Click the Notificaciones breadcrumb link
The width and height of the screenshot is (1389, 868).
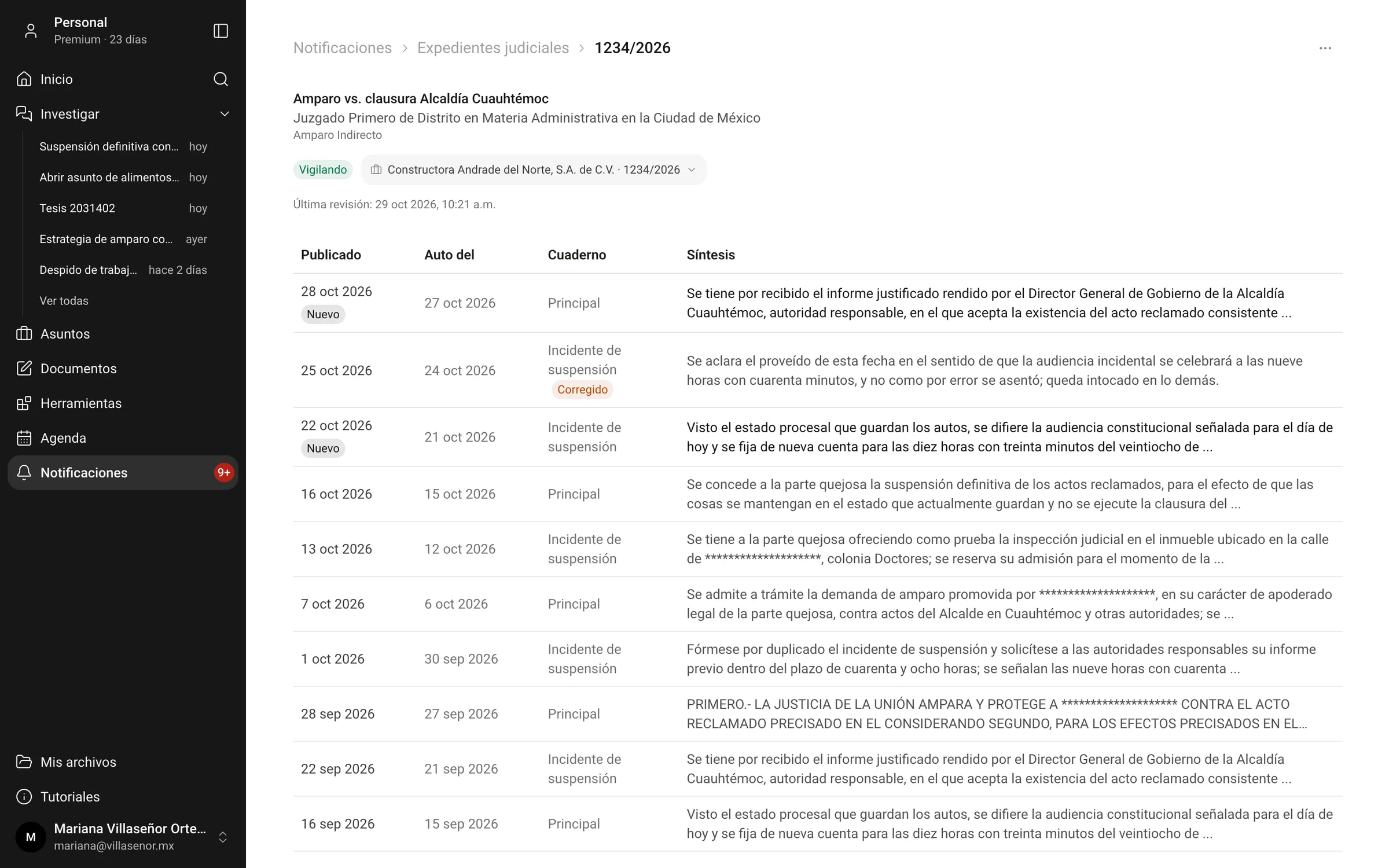click(x=343, y=48)
